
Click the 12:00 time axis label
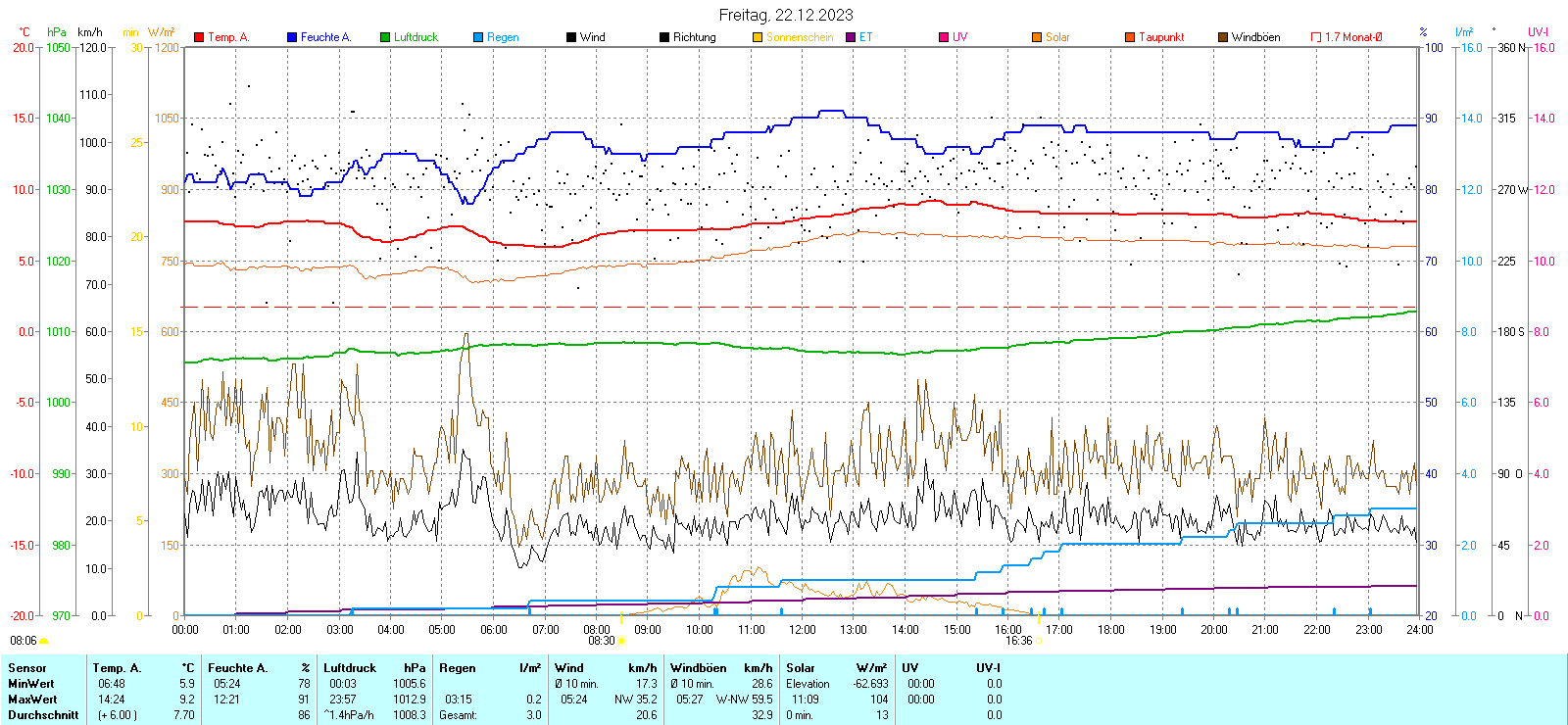coord(802,630)
